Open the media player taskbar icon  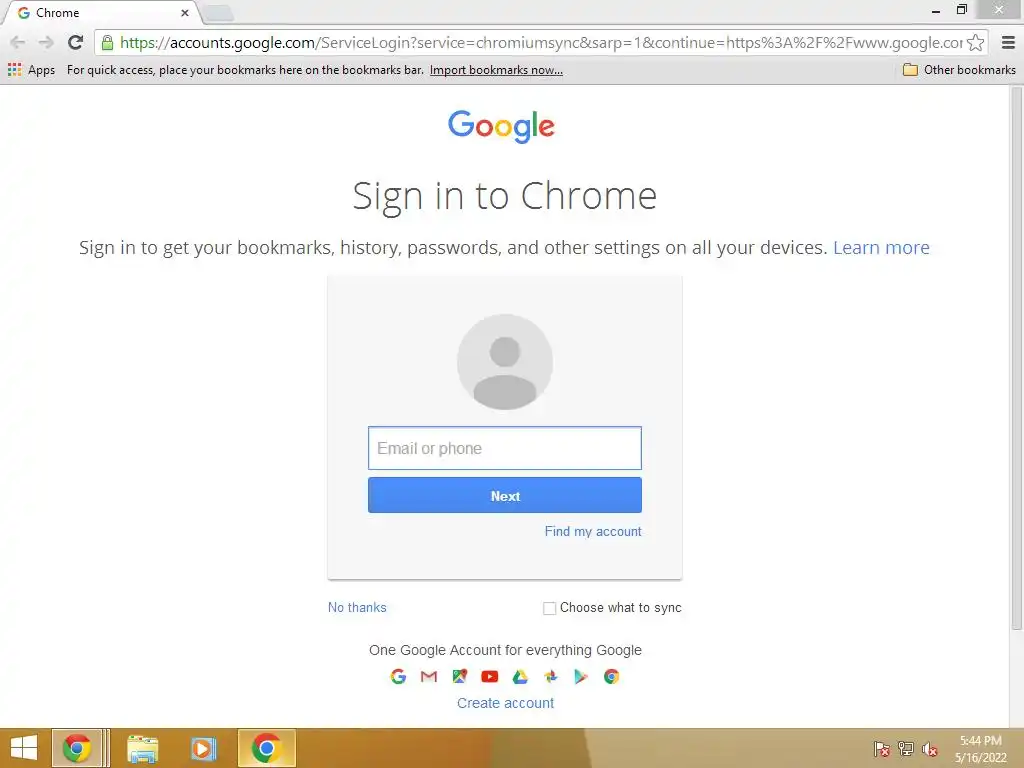coord(203,748)
